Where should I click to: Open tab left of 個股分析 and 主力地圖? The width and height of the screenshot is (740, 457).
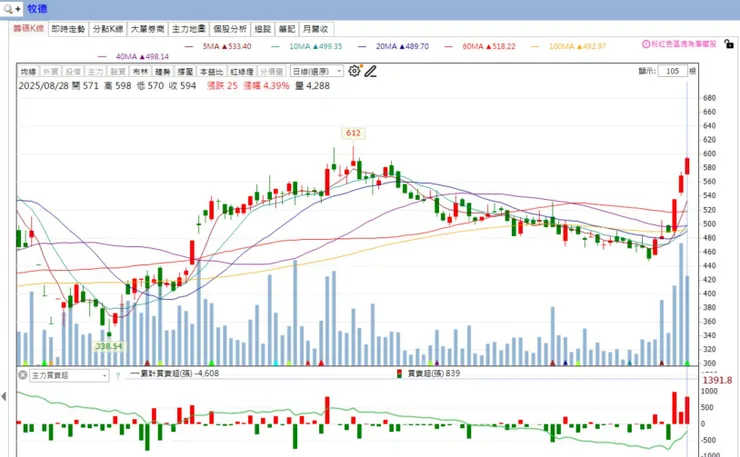(x=147, y=29)
